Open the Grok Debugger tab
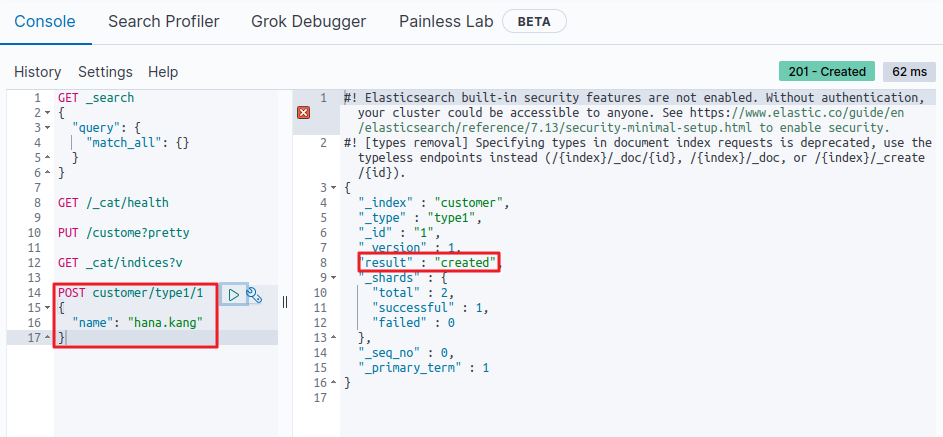Viewport: 943px width, 437px height. [309, 22]
